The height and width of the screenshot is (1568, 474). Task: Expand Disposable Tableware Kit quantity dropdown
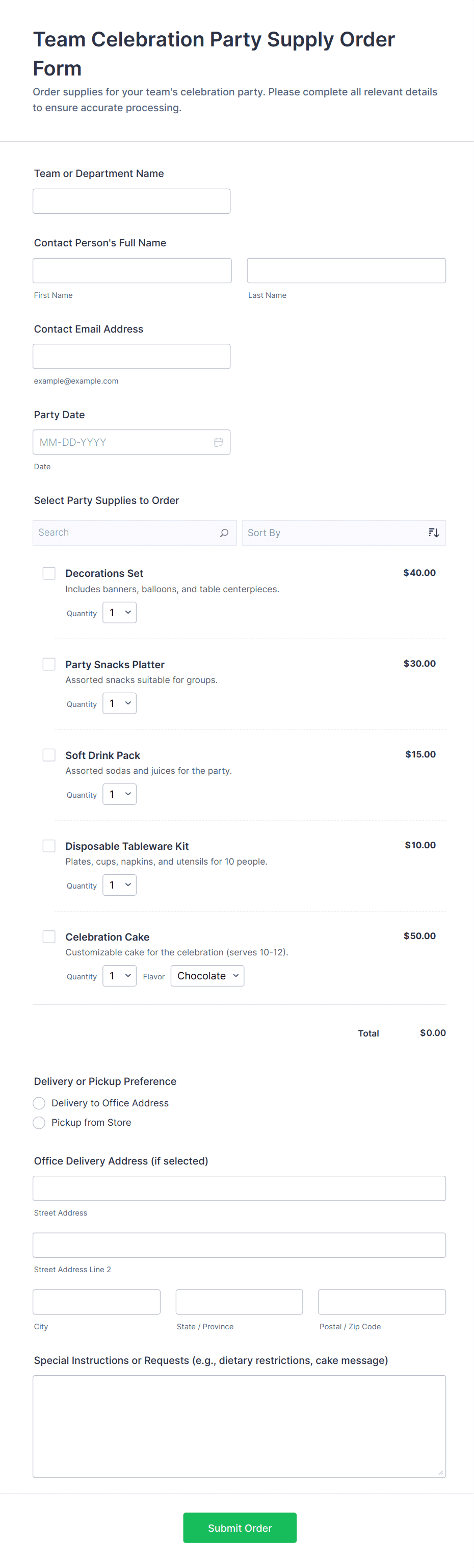[119, 885]
